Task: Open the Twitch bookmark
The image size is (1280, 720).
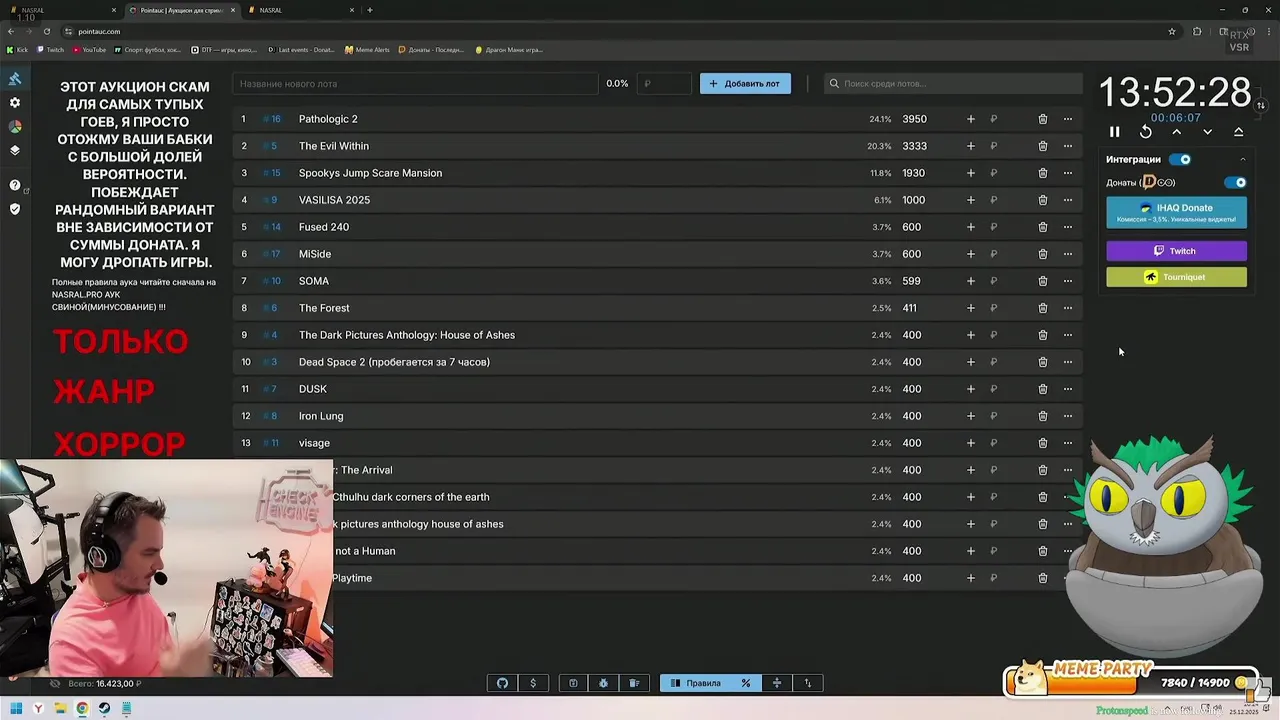Action: (49, 50)
